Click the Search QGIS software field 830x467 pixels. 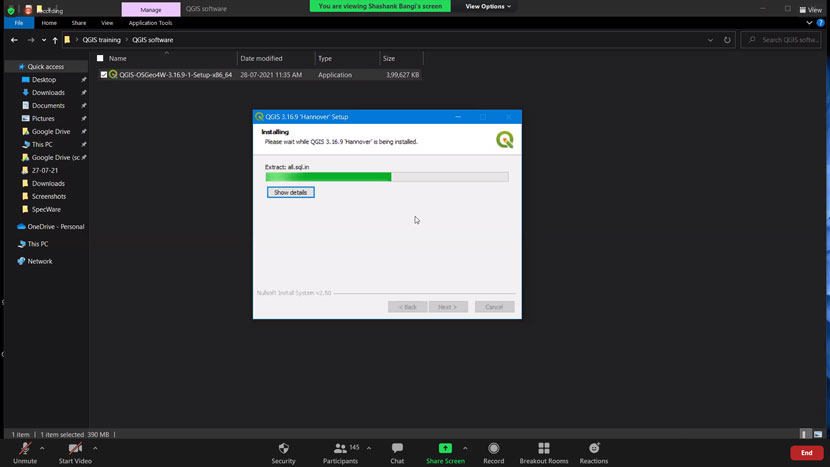pyautogui.click(x=782, y=40)
